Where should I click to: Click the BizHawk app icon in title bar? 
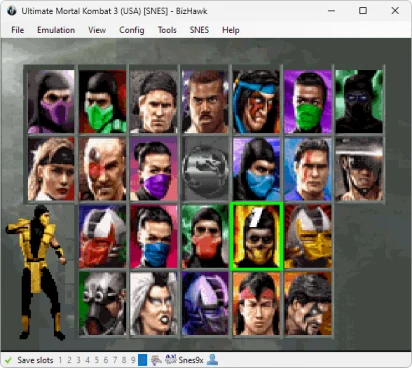click(x=12, y=11)
